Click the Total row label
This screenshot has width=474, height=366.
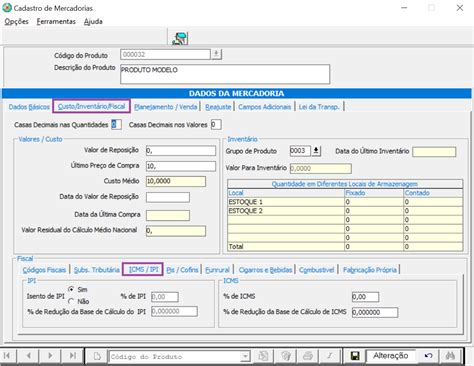tap(236, 247)
